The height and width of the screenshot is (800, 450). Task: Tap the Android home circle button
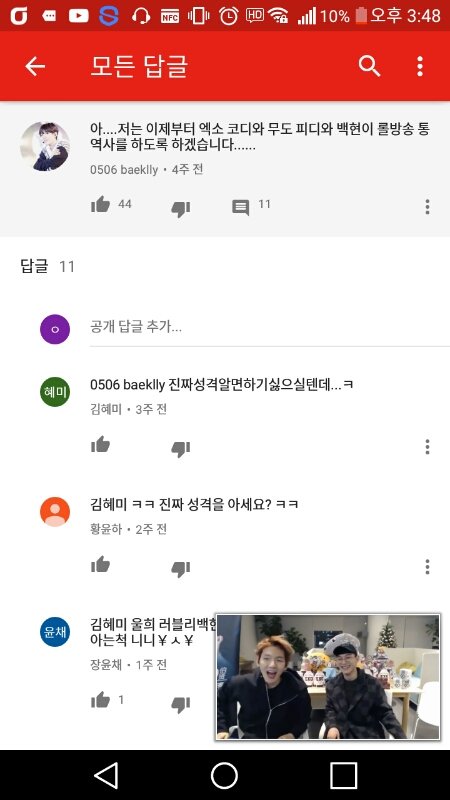click(224, 776)
